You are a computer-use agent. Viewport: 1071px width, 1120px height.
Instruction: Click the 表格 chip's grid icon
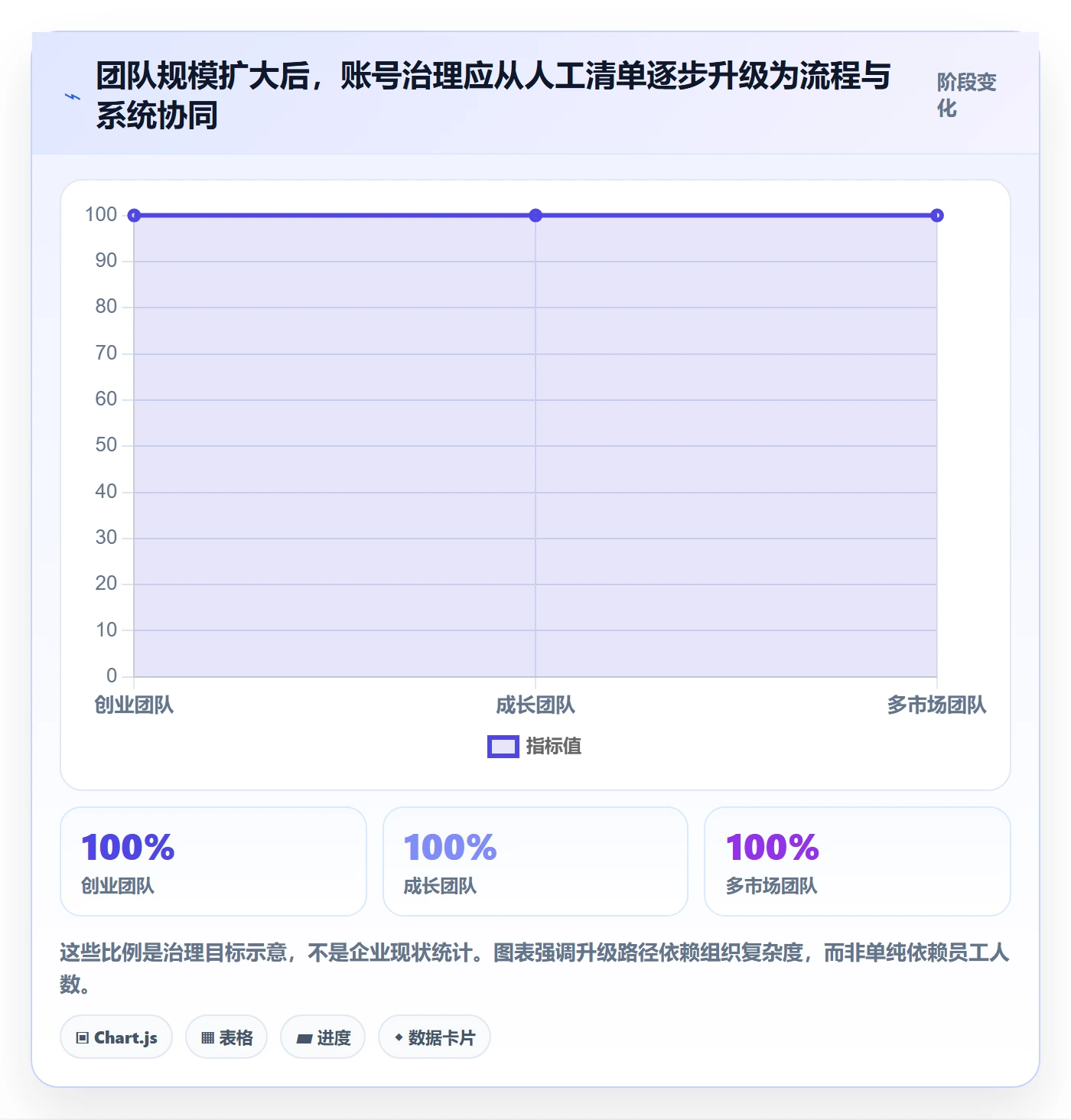207,1038
